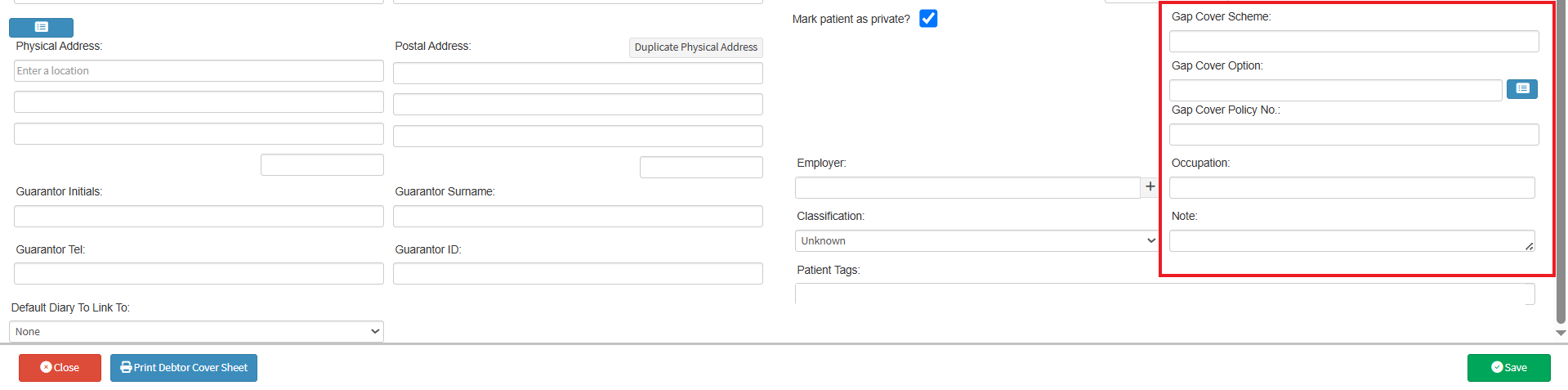This screenshot has height=390, width=1568.
Task: Click the Occupation text field
Action: pos(1351,187)
